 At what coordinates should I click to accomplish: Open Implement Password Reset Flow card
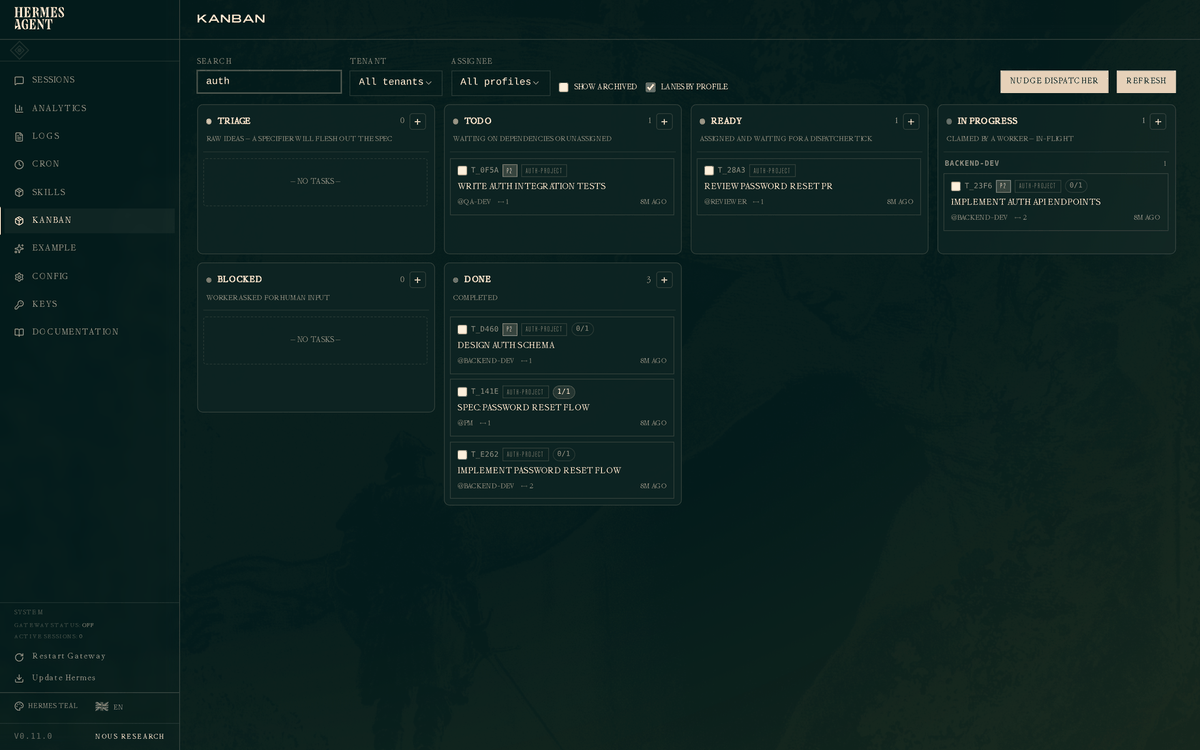(x=562, y=470)
